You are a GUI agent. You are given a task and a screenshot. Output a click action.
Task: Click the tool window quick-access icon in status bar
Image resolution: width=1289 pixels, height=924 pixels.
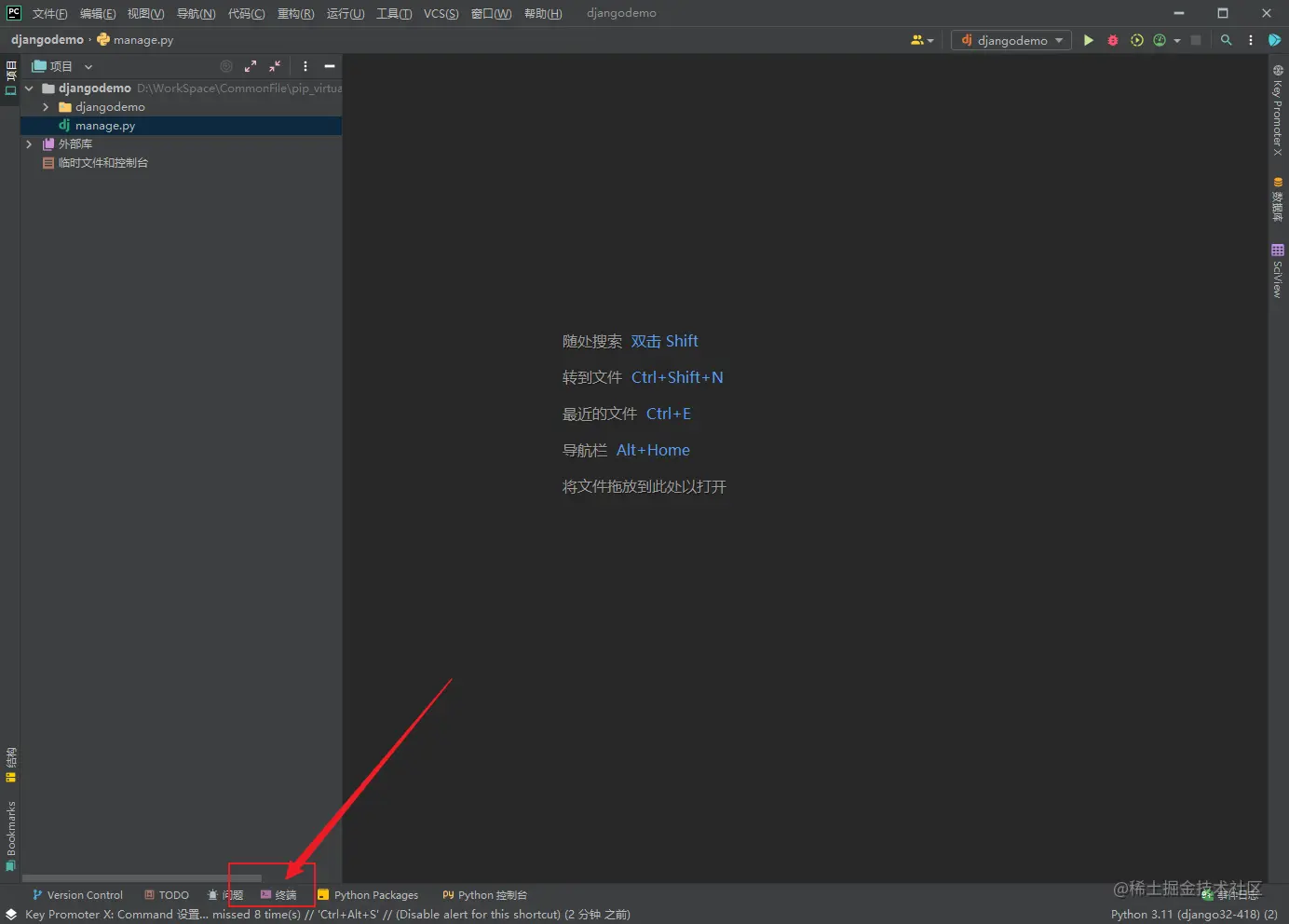coord(11,915)
